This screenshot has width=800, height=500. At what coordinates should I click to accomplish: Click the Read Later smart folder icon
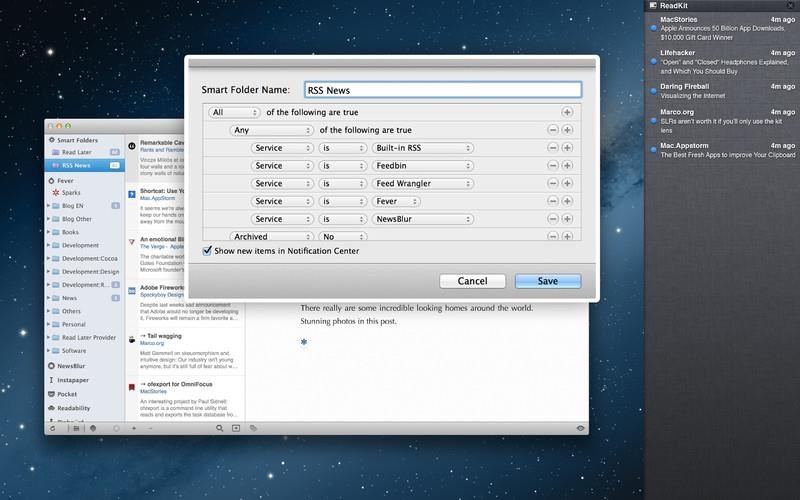point(56,152)
